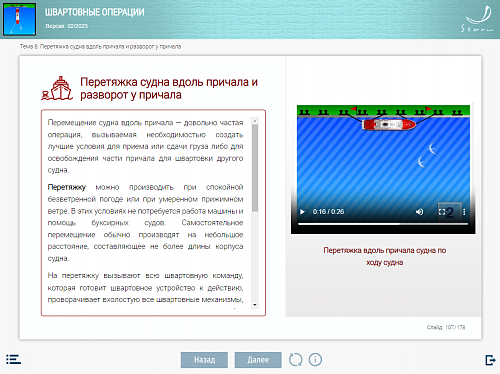
Task: Open the video more-options menu
Action: pyautogui.click(x=464, y=212)
